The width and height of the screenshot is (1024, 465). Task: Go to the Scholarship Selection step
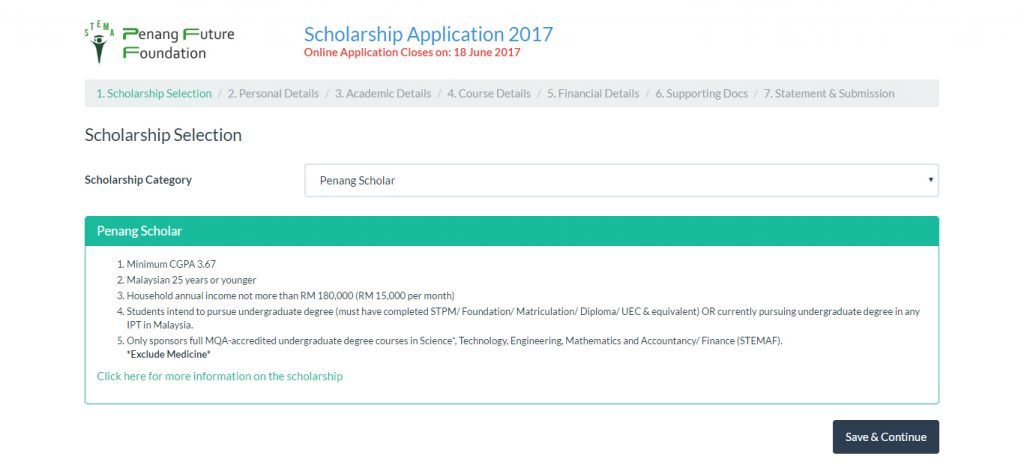(x=154, y=94)
